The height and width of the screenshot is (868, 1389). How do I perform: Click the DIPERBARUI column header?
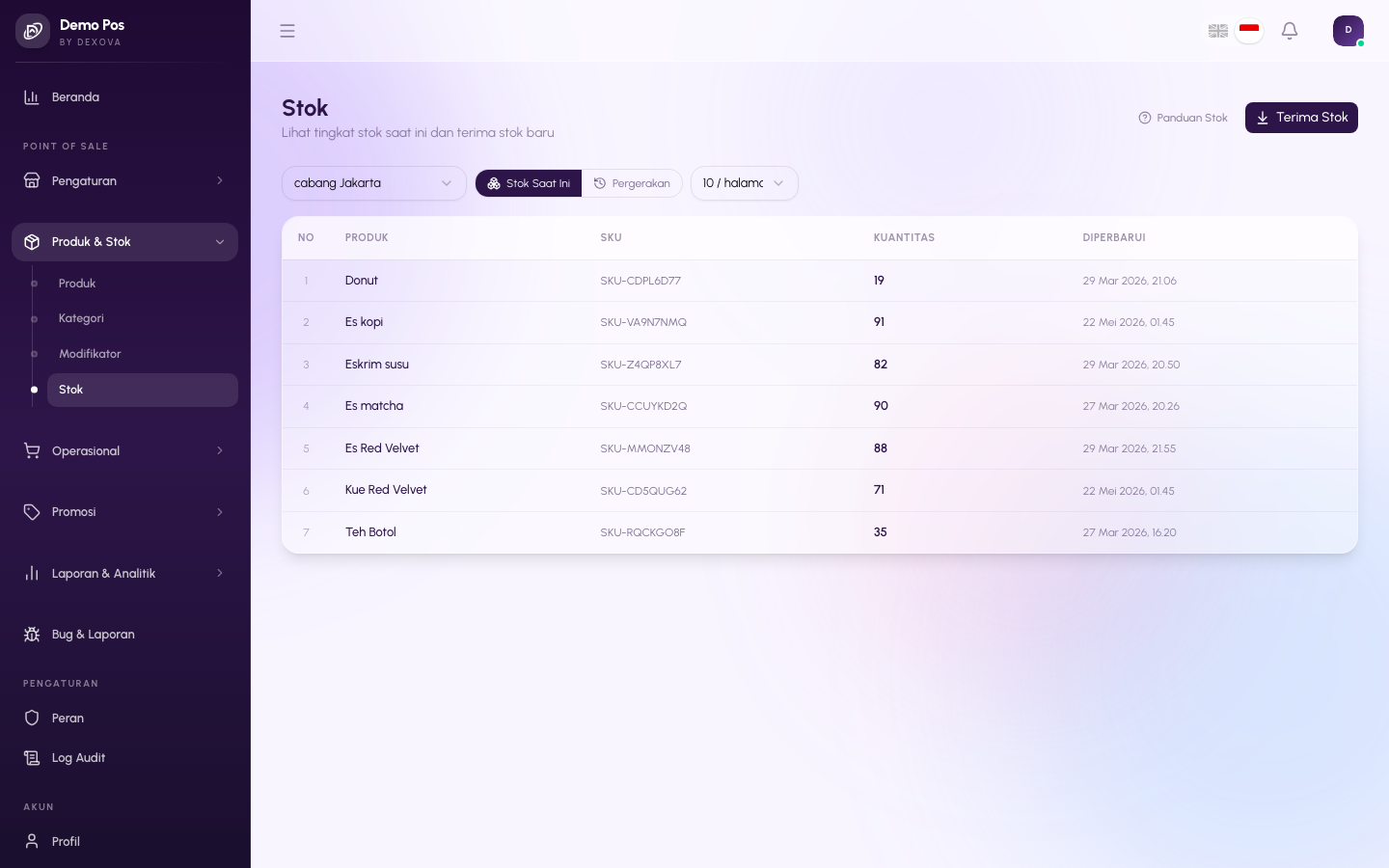tap(1114, 237)
